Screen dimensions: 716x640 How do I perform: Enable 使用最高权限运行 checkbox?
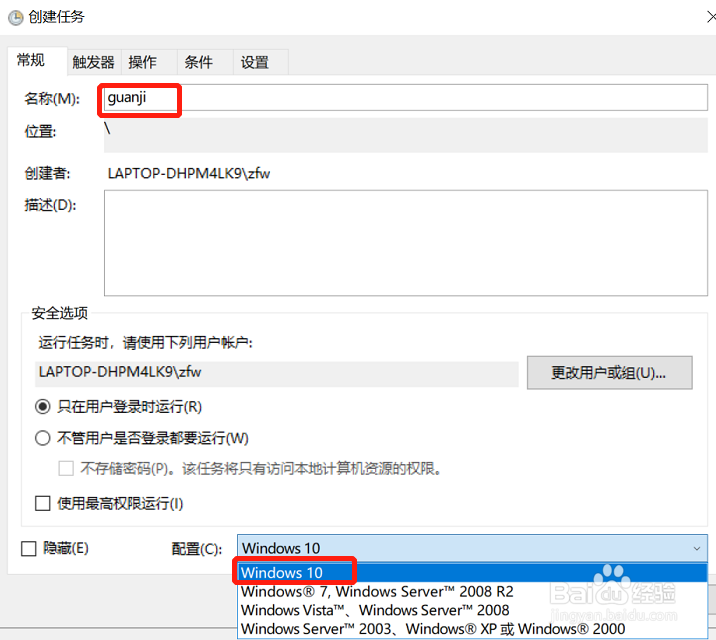pos(42,504)
